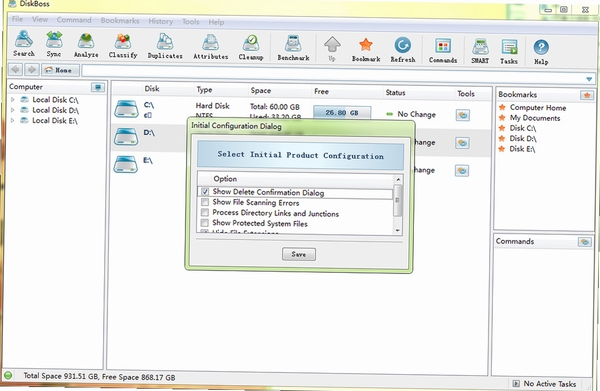Enable Show File Scanning Errors

click(x=205, y=202)
